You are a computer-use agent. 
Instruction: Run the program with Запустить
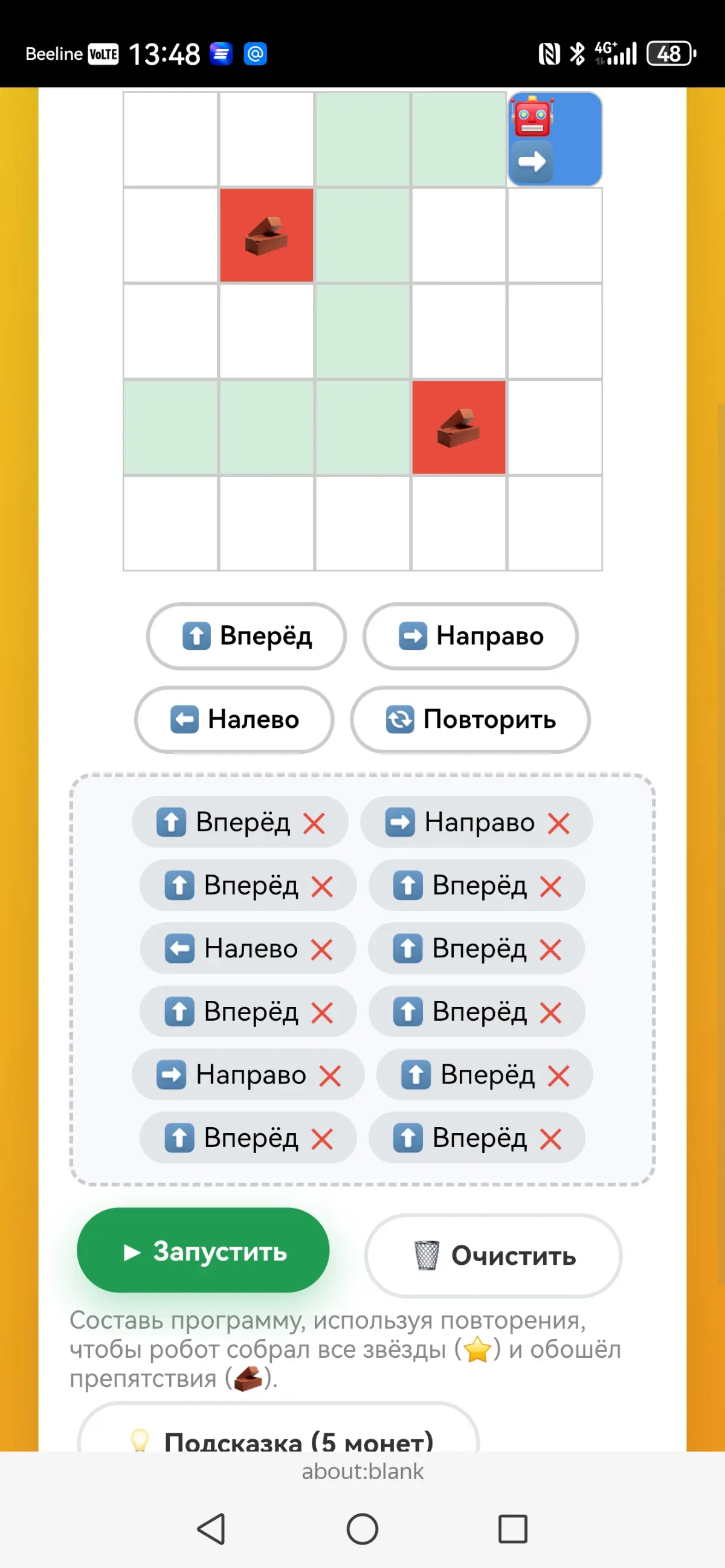point(204,1251)
